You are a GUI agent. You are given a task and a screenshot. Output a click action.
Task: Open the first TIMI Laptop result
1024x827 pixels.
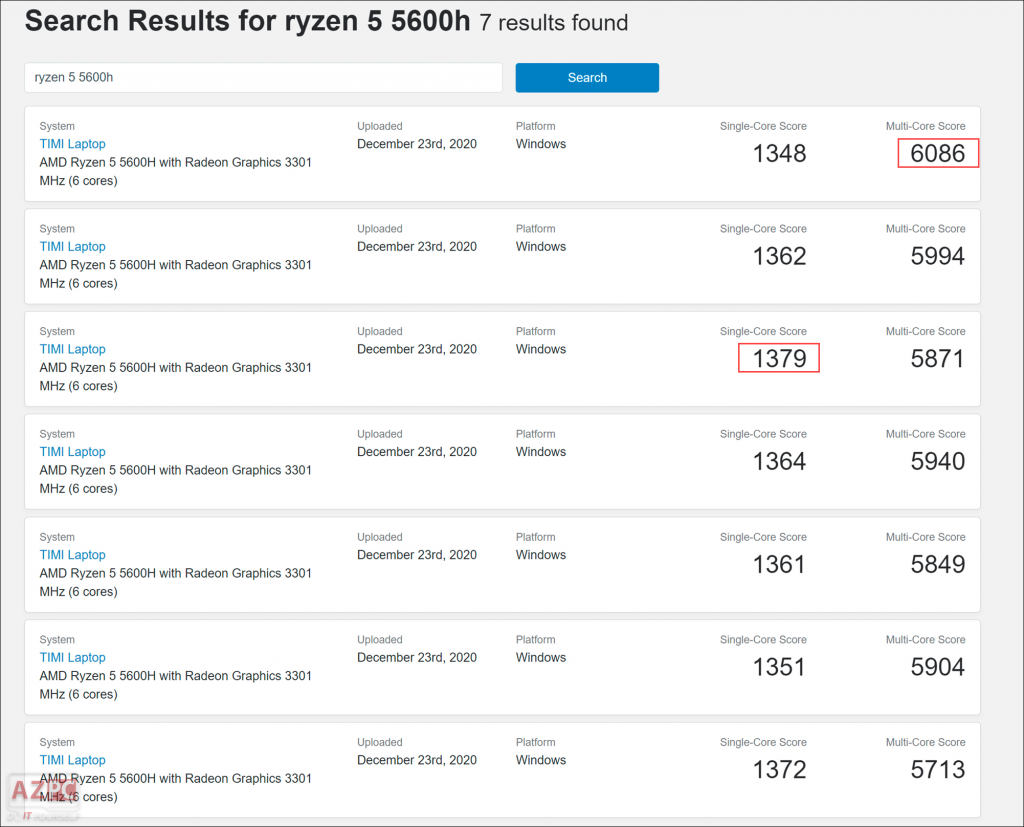[x=72, y=143]
